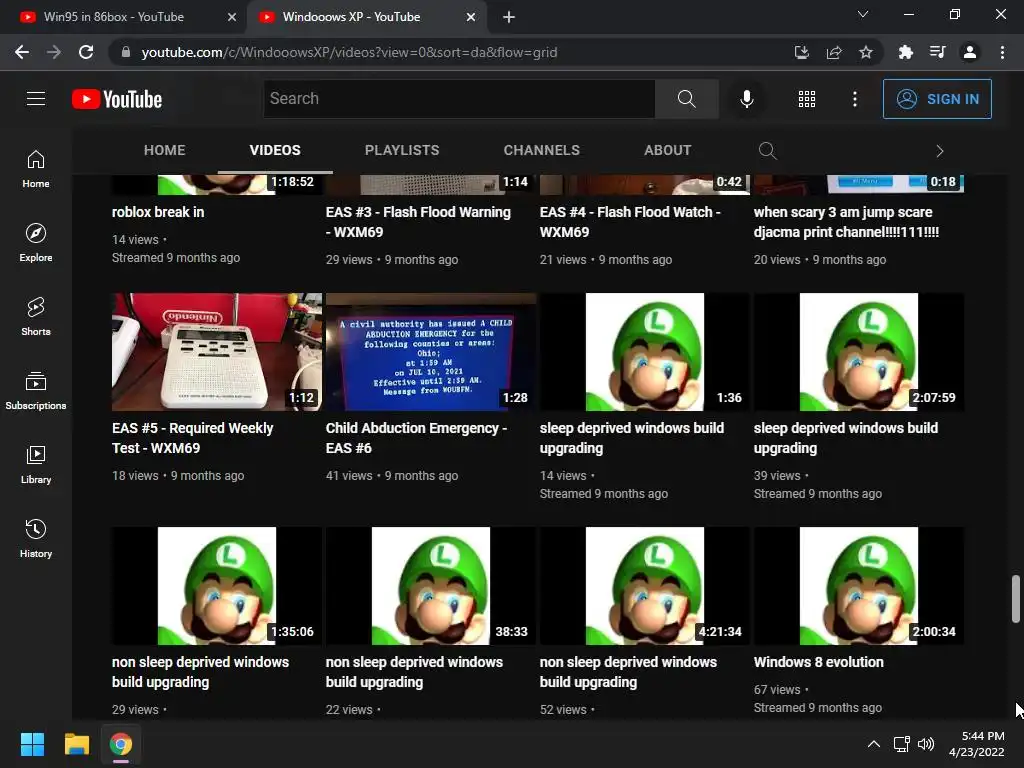Click the search magnifier button
The height and width of the screenshot is (768, 1024).
686,99
